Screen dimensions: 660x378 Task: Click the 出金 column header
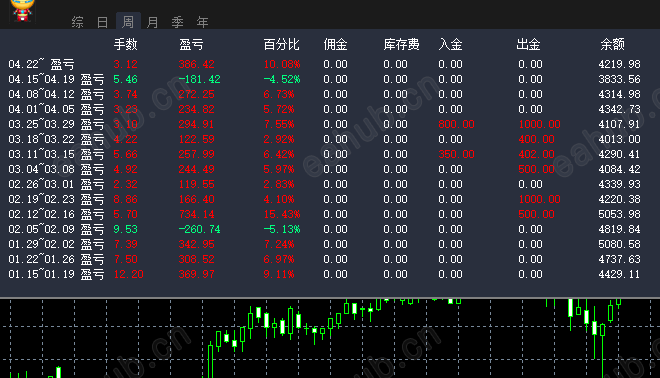[x=528, y=44]
